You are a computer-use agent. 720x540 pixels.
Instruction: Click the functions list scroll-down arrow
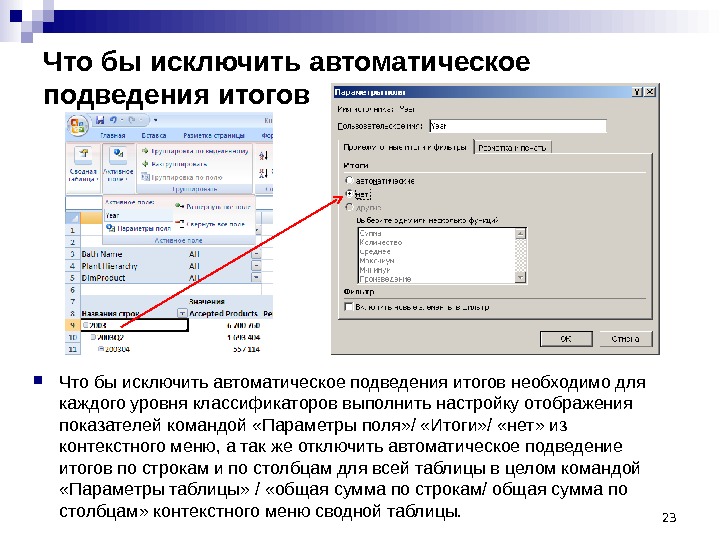click(520, 277)
